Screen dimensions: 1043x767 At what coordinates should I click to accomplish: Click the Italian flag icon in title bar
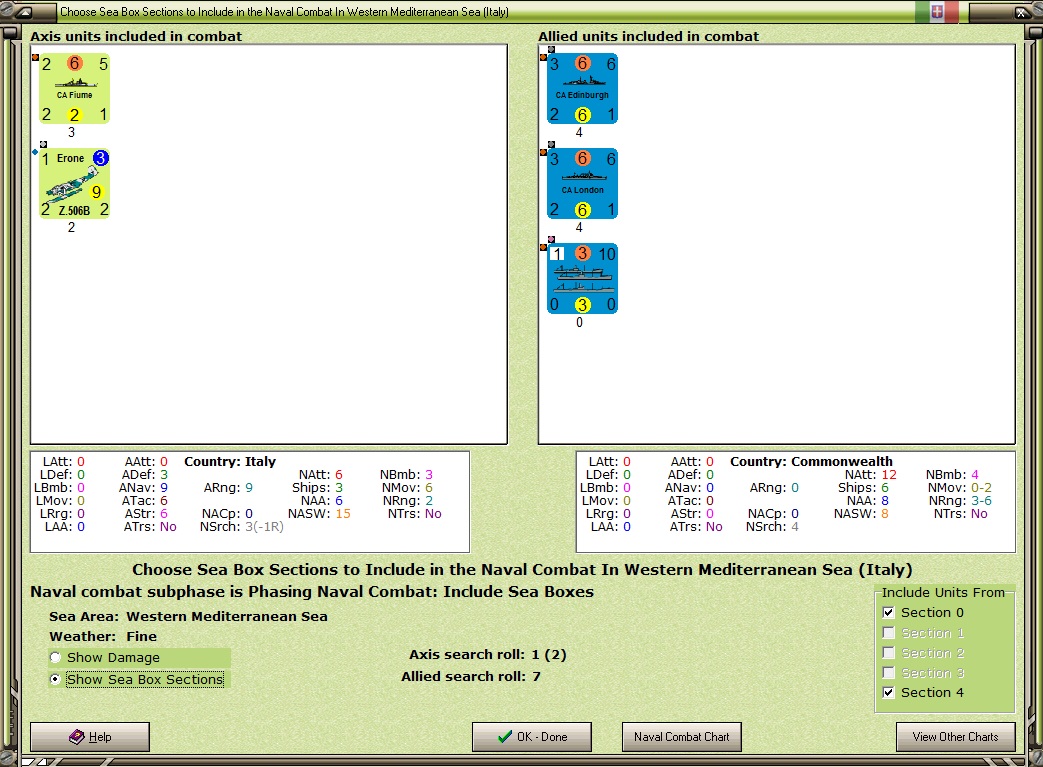tap(937, 11)
